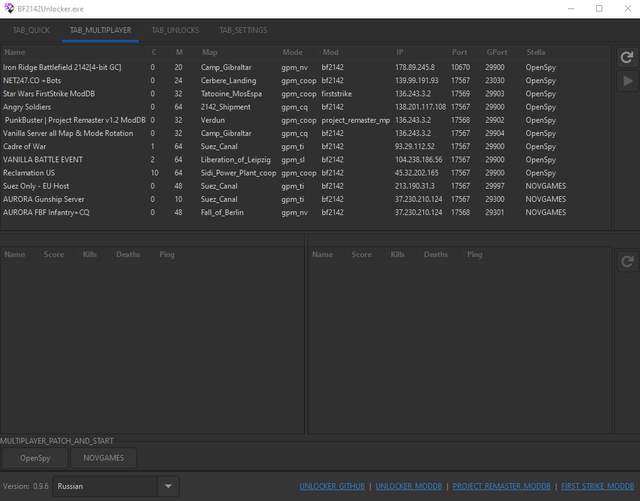Refresh the server list

point(627,58)
